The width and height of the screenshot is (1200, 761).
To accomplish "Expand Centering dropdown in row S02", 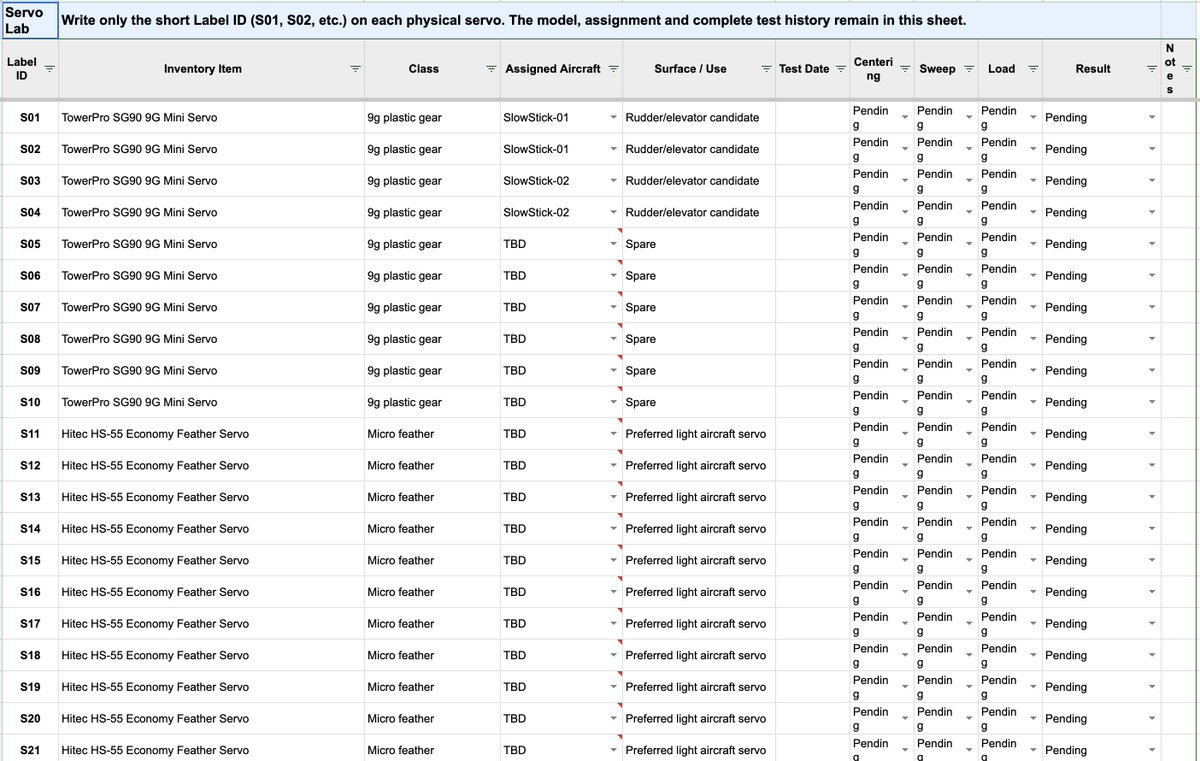I will (905, 149).
